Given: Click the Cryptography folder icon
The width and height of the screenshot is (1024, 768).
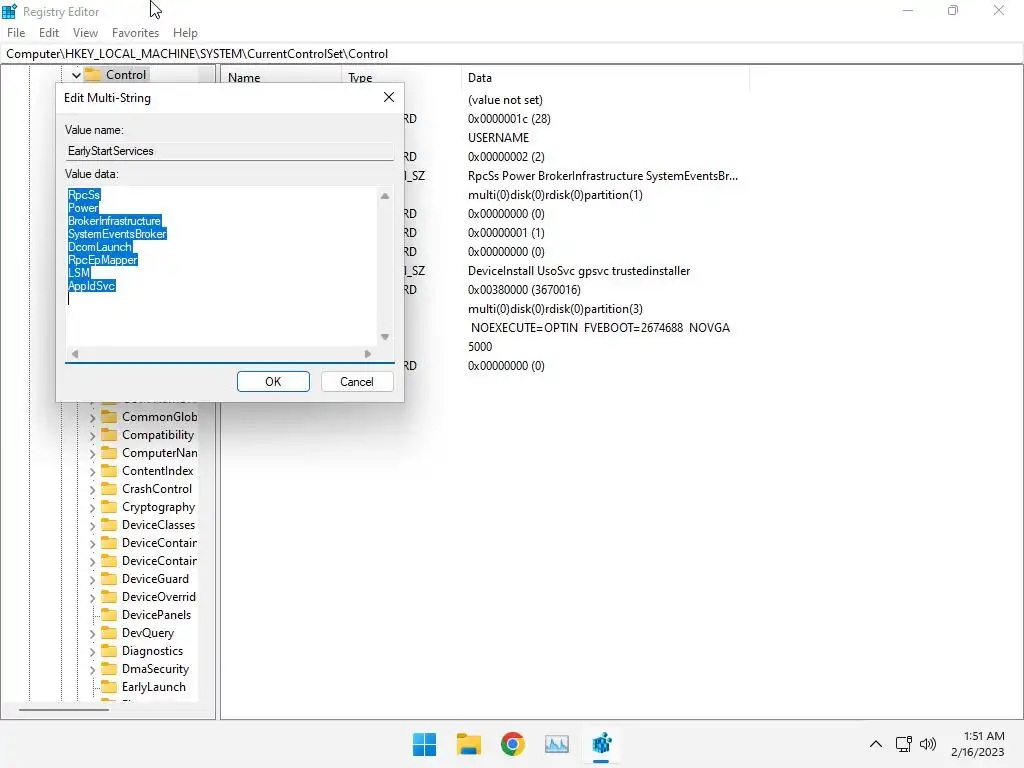Looking at the screenshot, I should 109,507.
